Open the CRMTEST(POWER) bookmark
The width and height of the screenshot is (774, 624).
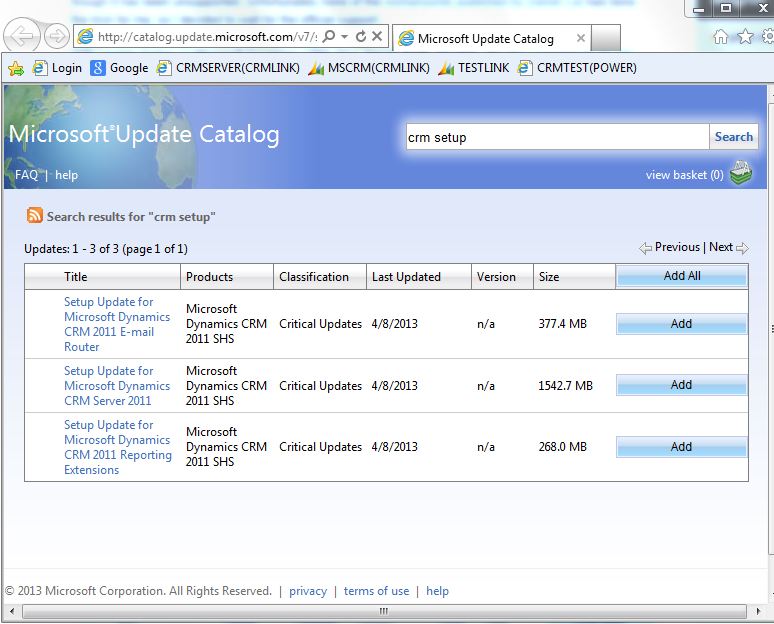coord(577,68)
